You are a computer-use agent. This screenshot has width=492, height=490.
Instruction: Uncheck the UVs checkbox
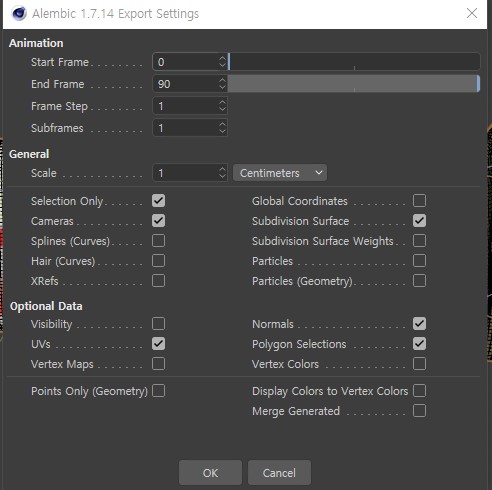(x=158, y=344)
